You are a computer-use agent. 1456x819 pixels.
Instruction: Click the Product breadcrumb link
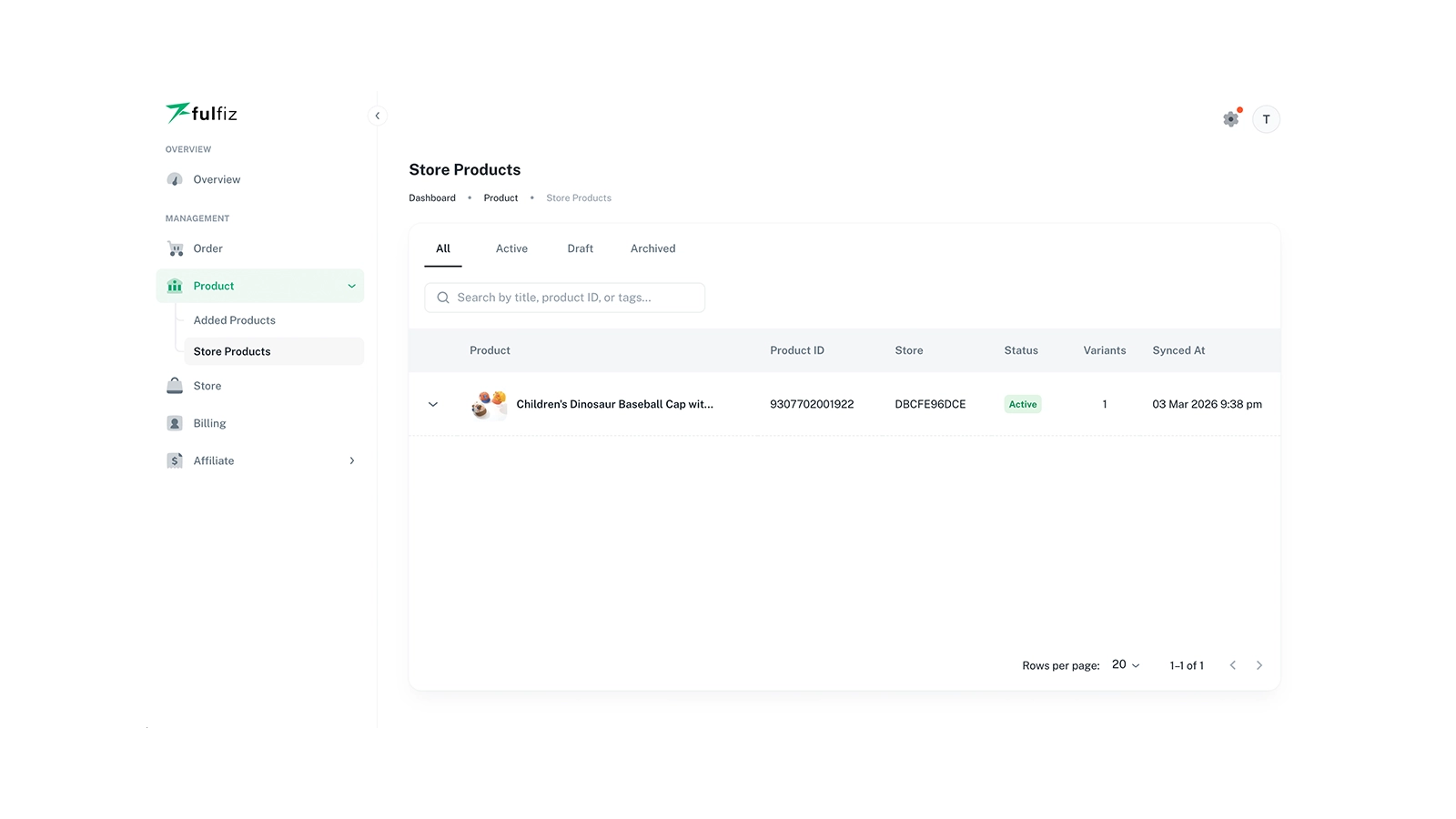click(x=500, y=197)
